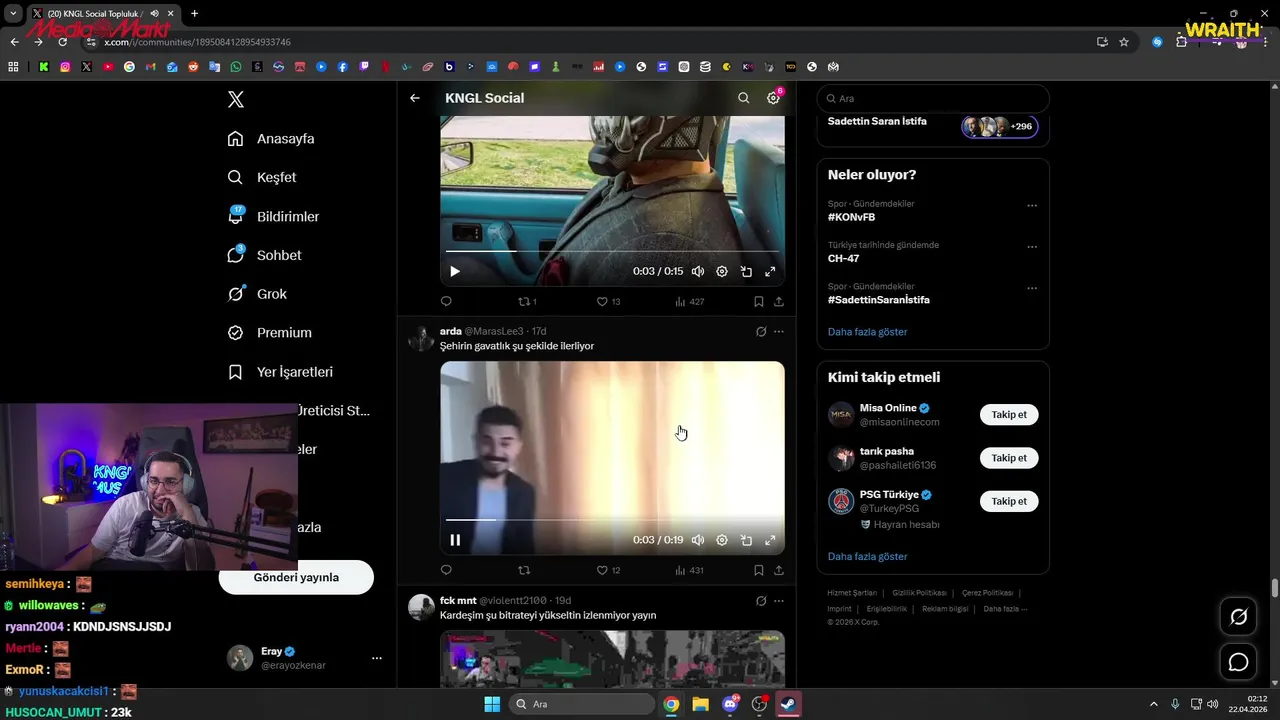Open more options on fck mnt post

(779, 601)
